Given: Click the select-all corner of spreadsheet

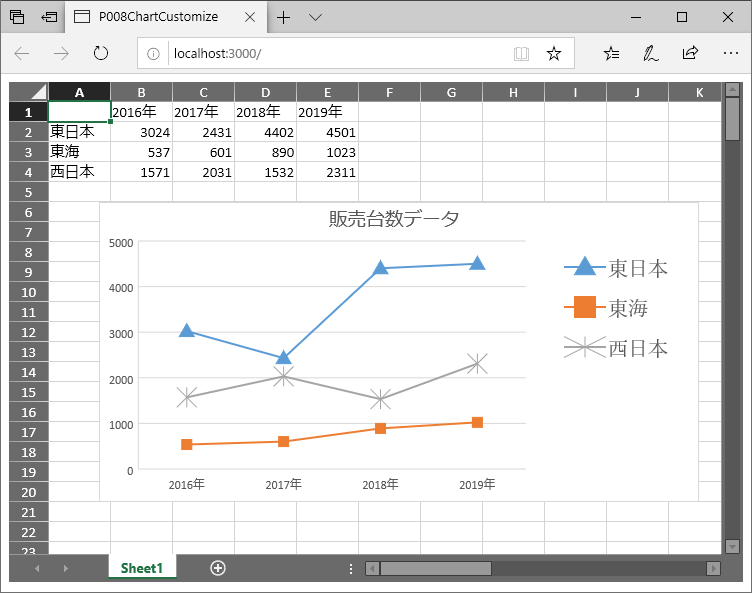Looking at the screenshot, I should click(29, 92).
